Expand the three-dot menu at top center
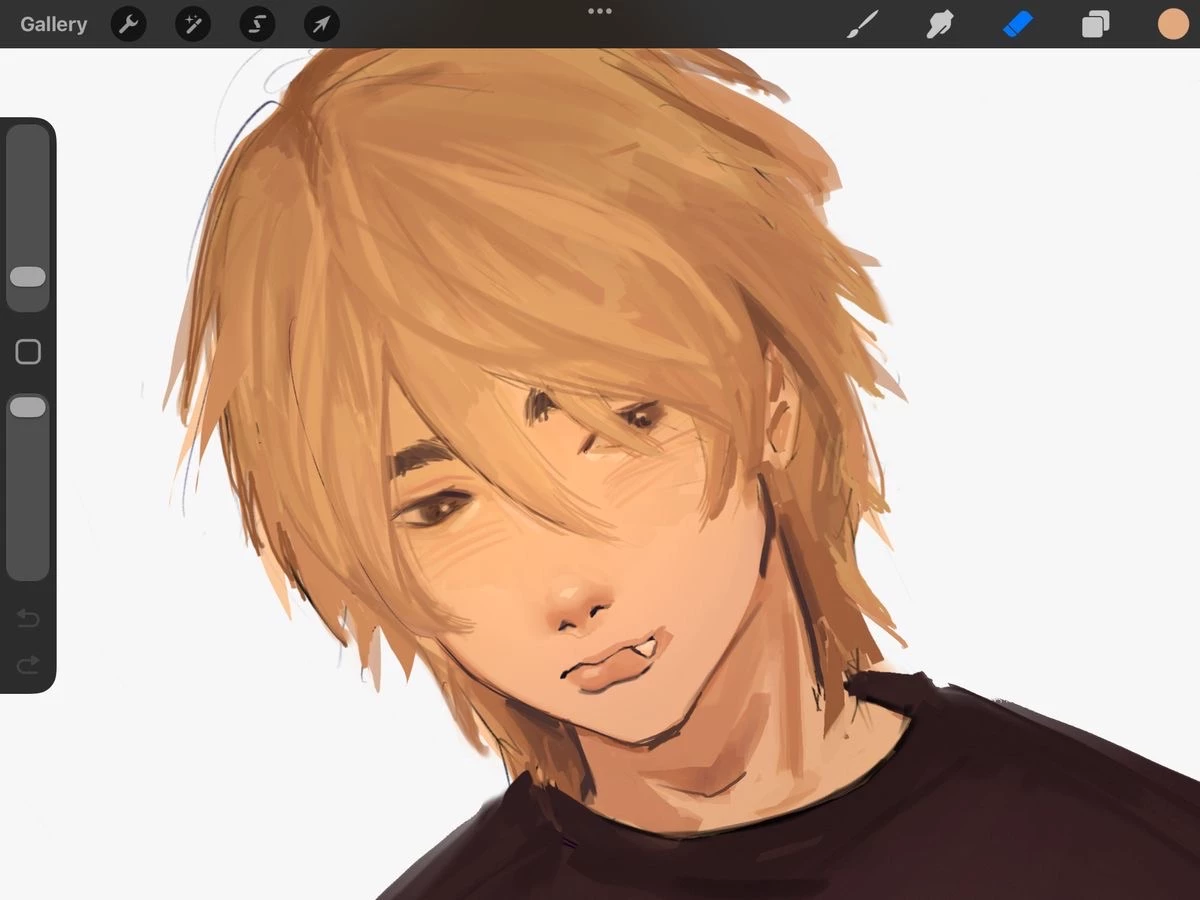 pos(600,12)
